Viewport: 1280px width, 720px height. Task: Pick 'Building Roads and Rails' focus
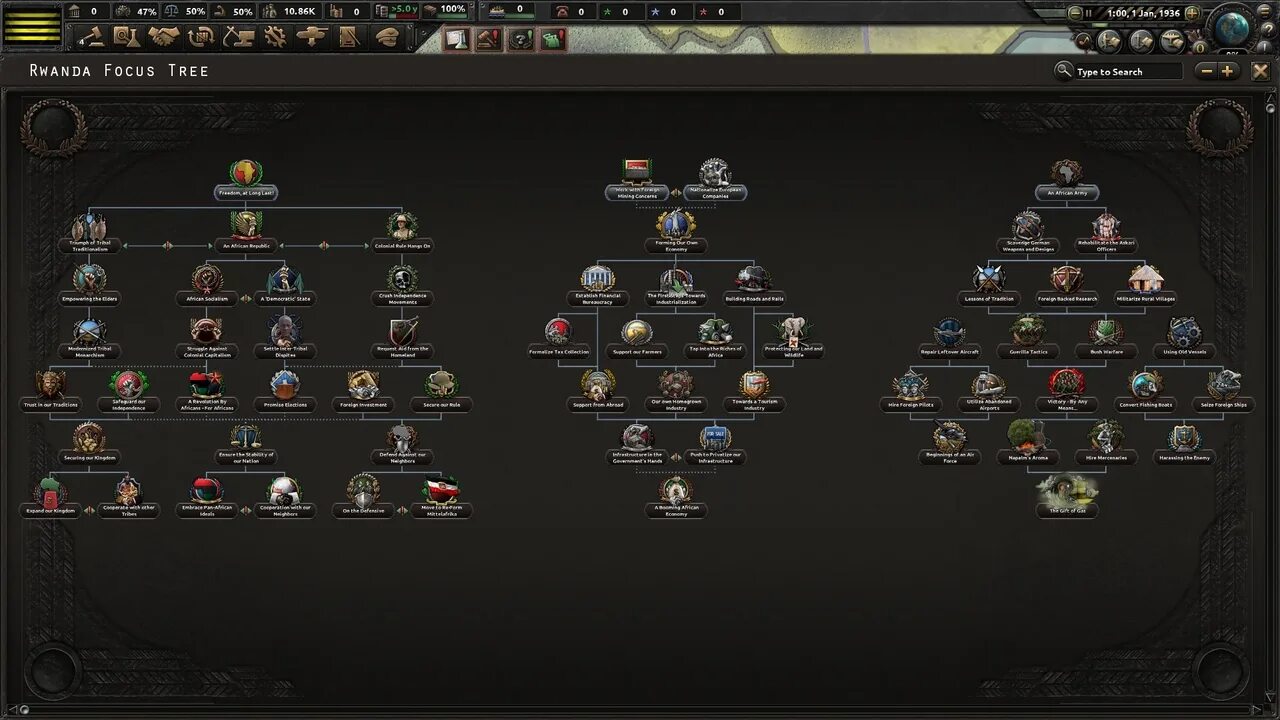tap(753, 286)
